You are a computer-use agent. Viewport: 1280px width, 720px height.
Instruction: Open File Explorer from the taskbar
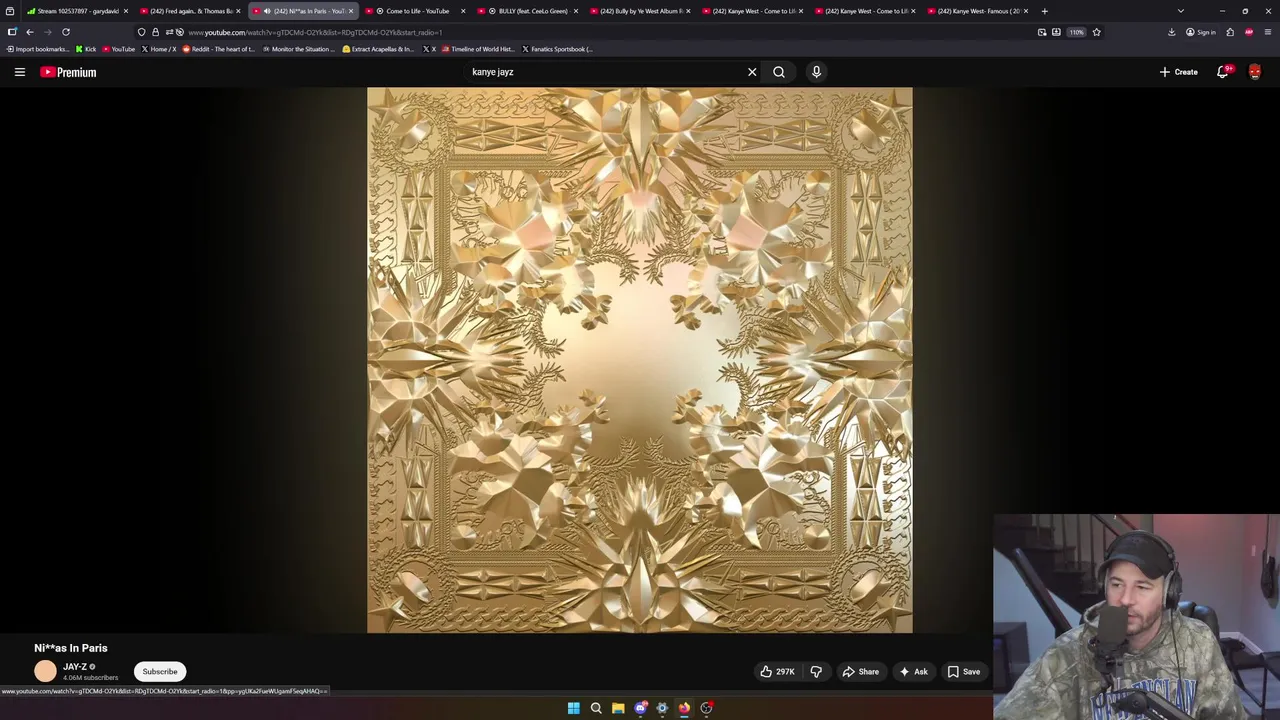pos(618,708)
